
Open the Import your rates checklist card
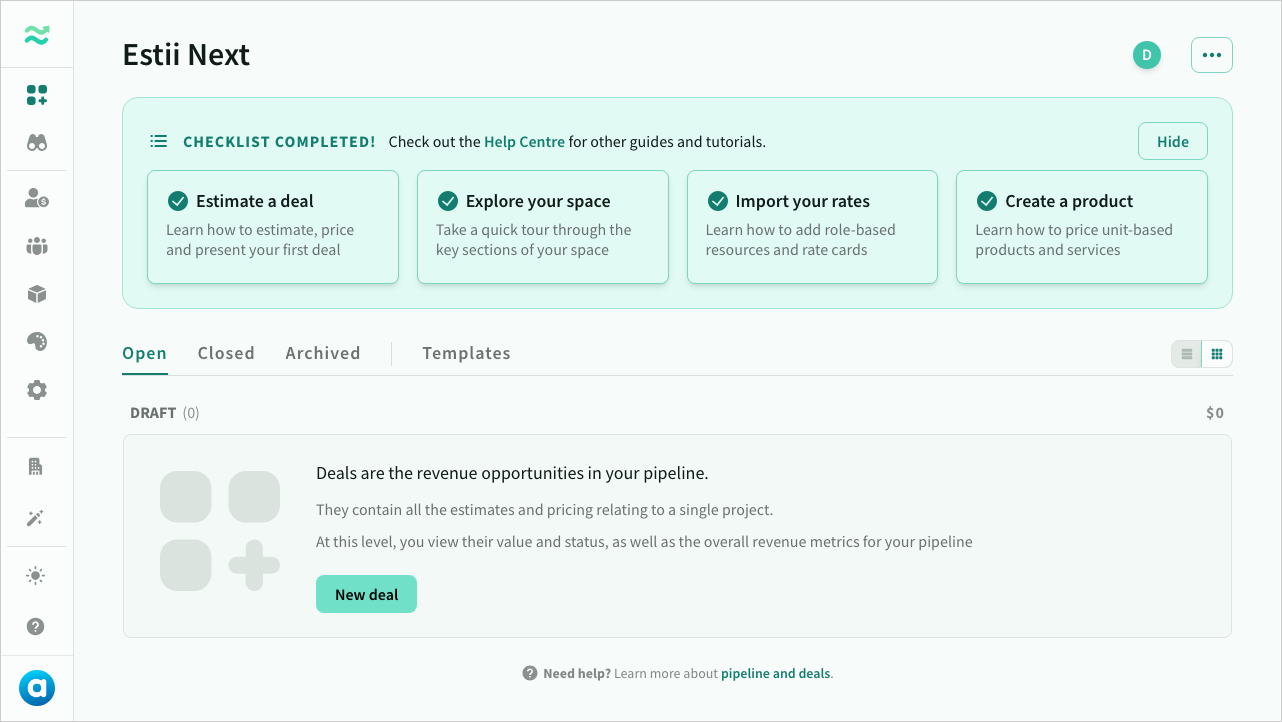tap(812, 226)
